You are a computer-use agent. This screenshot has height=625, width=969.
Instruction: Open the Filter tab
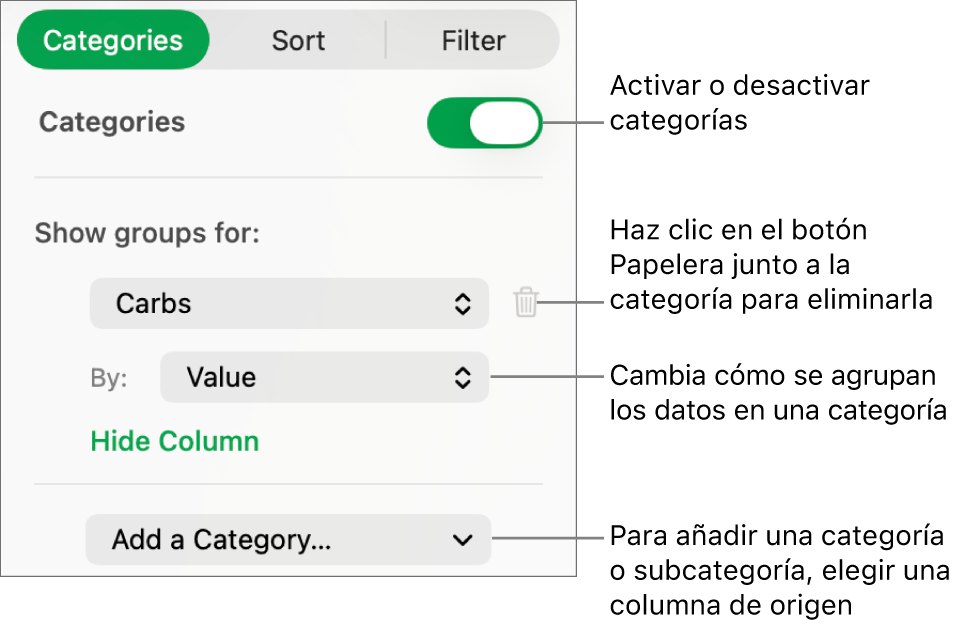[x=472, y=40]
